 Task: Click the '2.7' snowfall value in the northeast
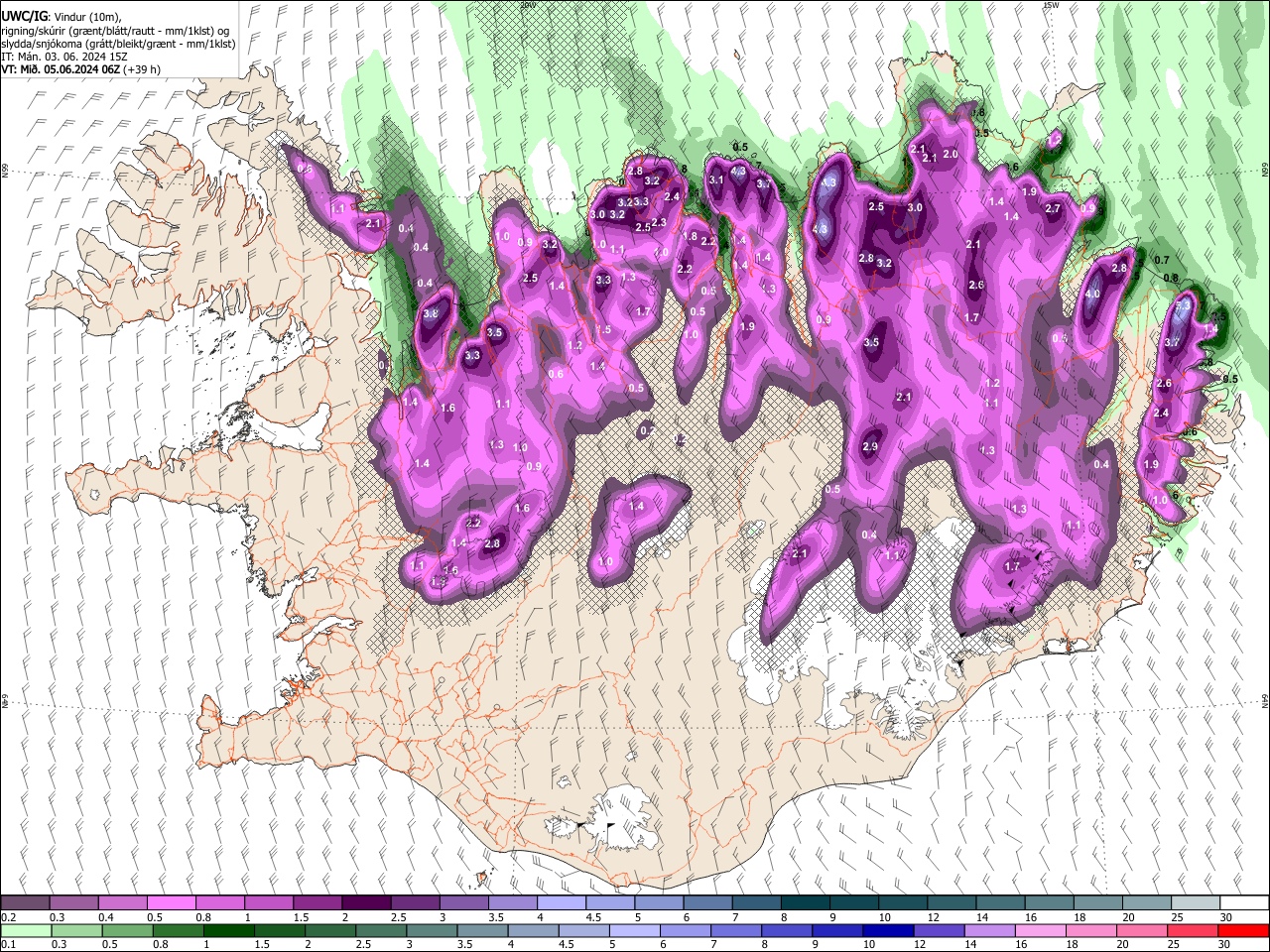point(1053,208)
